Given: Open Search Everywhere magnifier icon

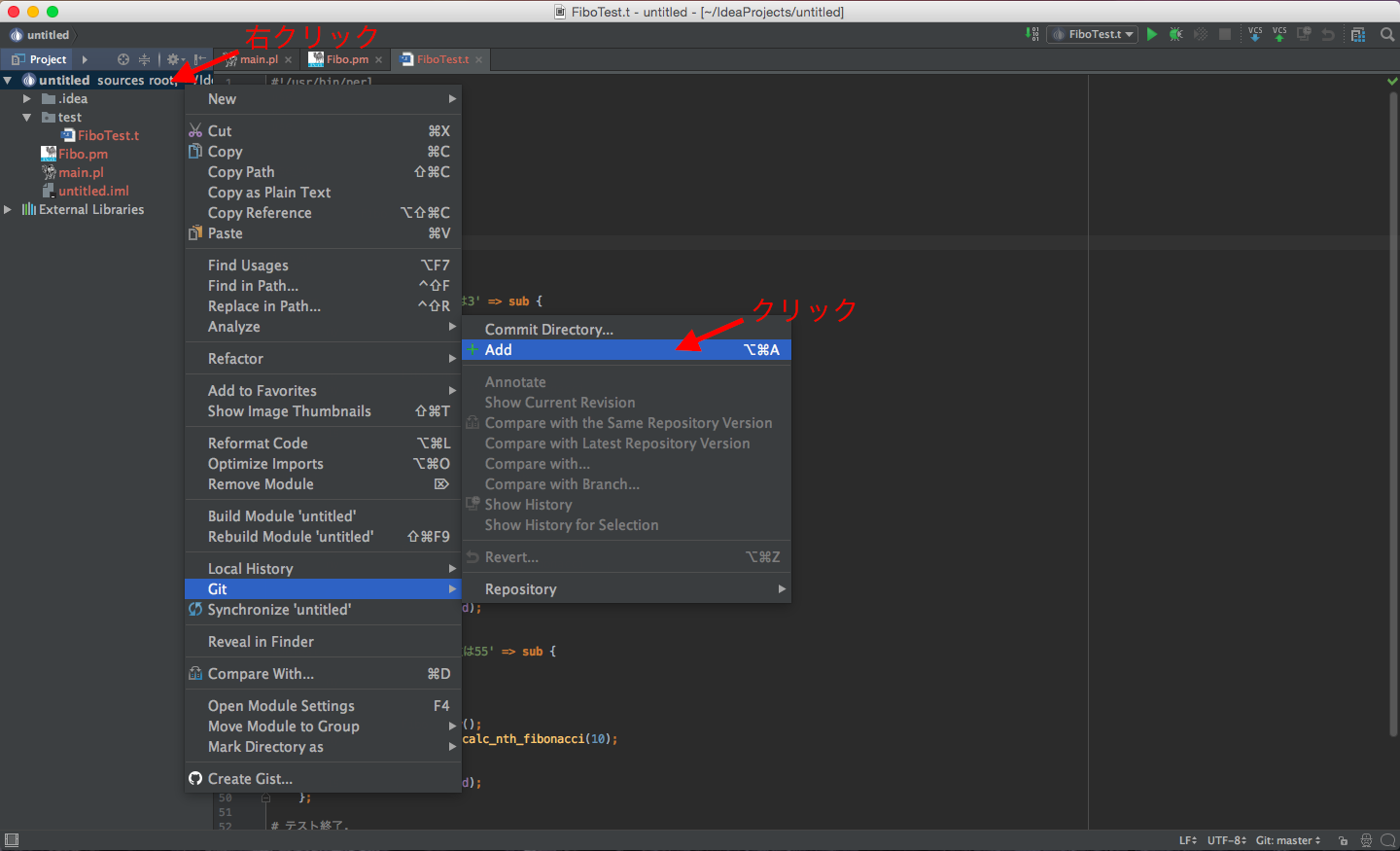Looking at the screenshot, I should (x=1387, y=34).
